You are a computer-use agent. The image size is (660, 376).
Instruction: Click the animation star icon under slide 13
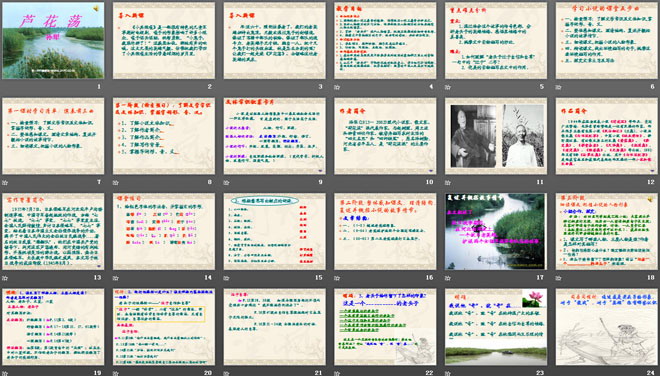(5, 278)
